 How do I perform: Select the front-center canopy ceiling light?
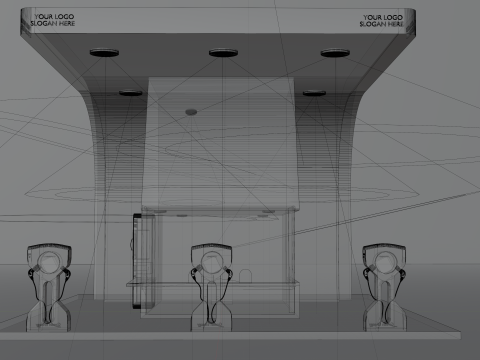[223, 53]
